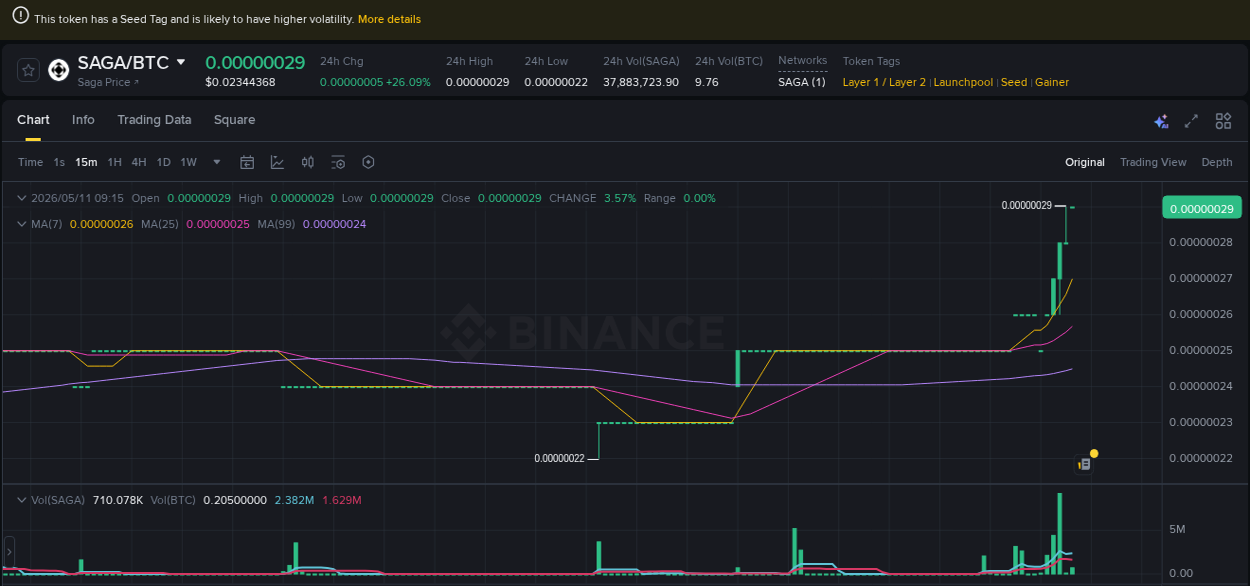Click the MA(7) indicator label
The image size is (1250, 586).
[46, 224]
